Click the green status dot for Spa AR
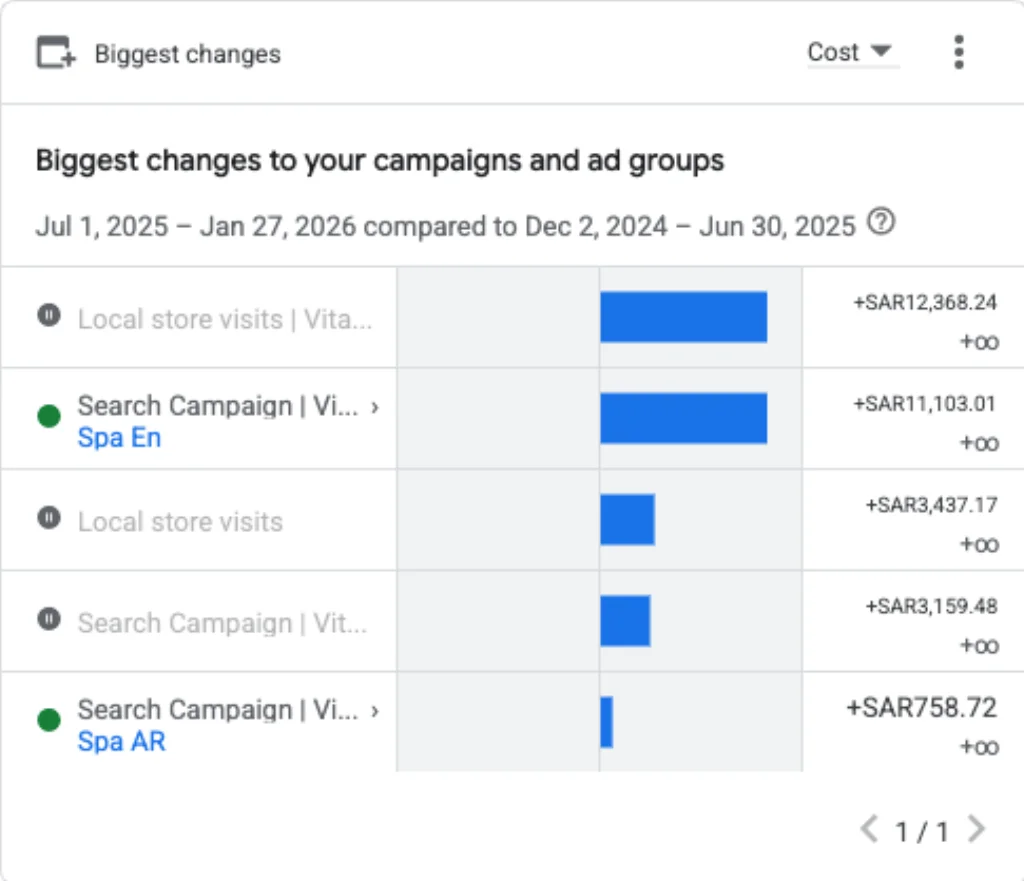The width and height of the screenshot is (1024, 881). 49,720
